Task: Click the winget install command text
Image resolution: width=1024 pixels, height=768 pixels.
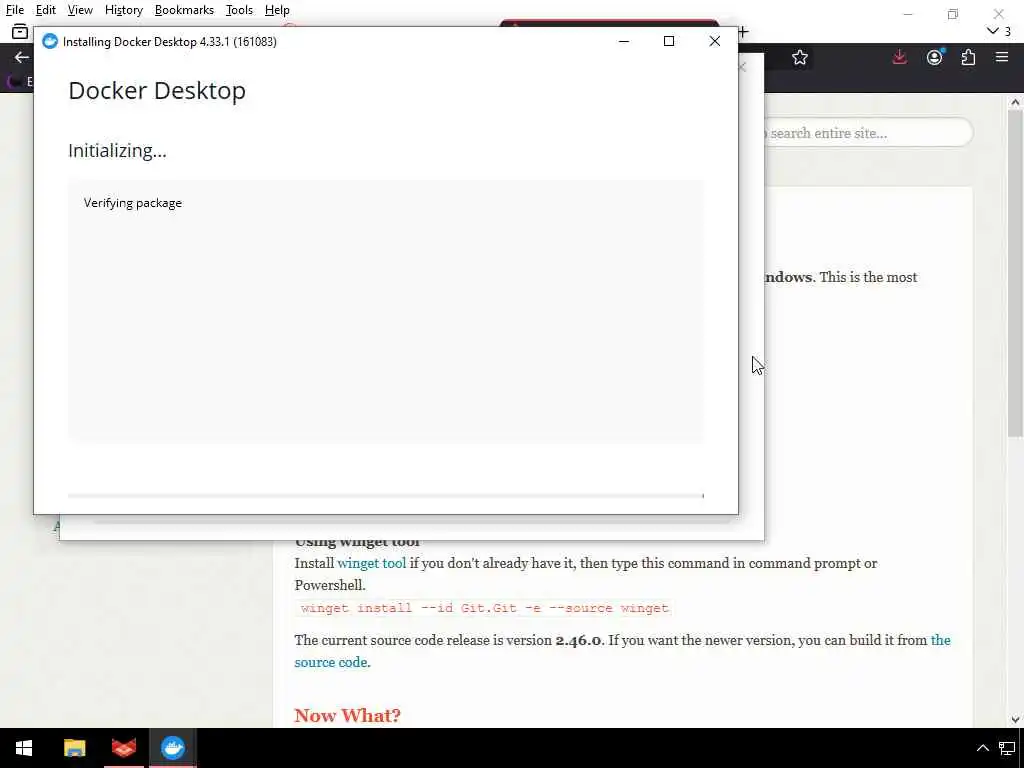Action: coord(485,608)
